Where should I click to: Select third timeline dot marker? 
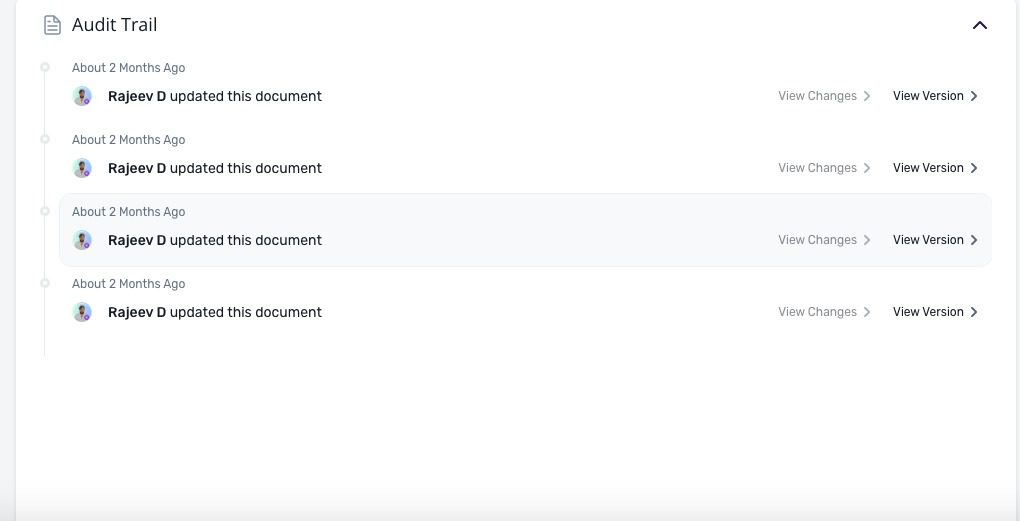click(45, 211)
